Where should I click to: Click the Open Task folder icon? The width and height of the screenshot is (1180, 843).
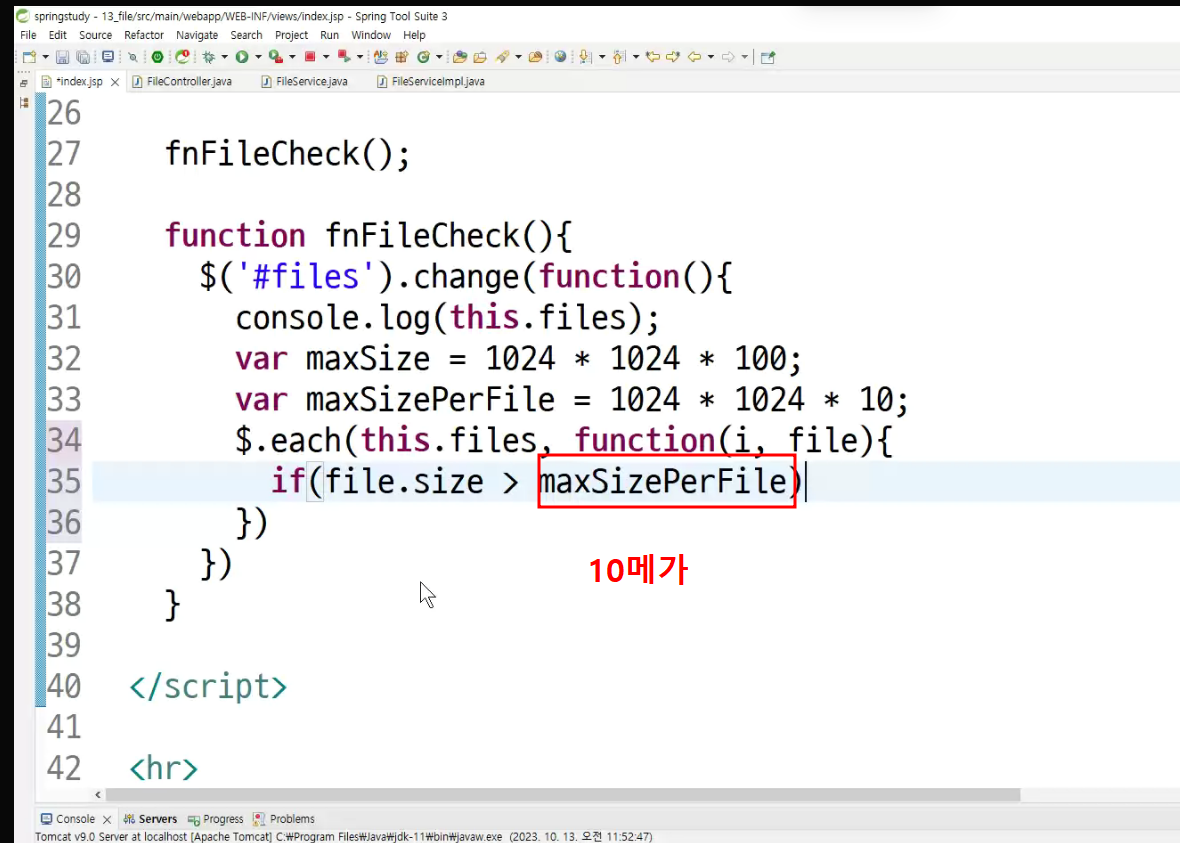click(460, 56)
